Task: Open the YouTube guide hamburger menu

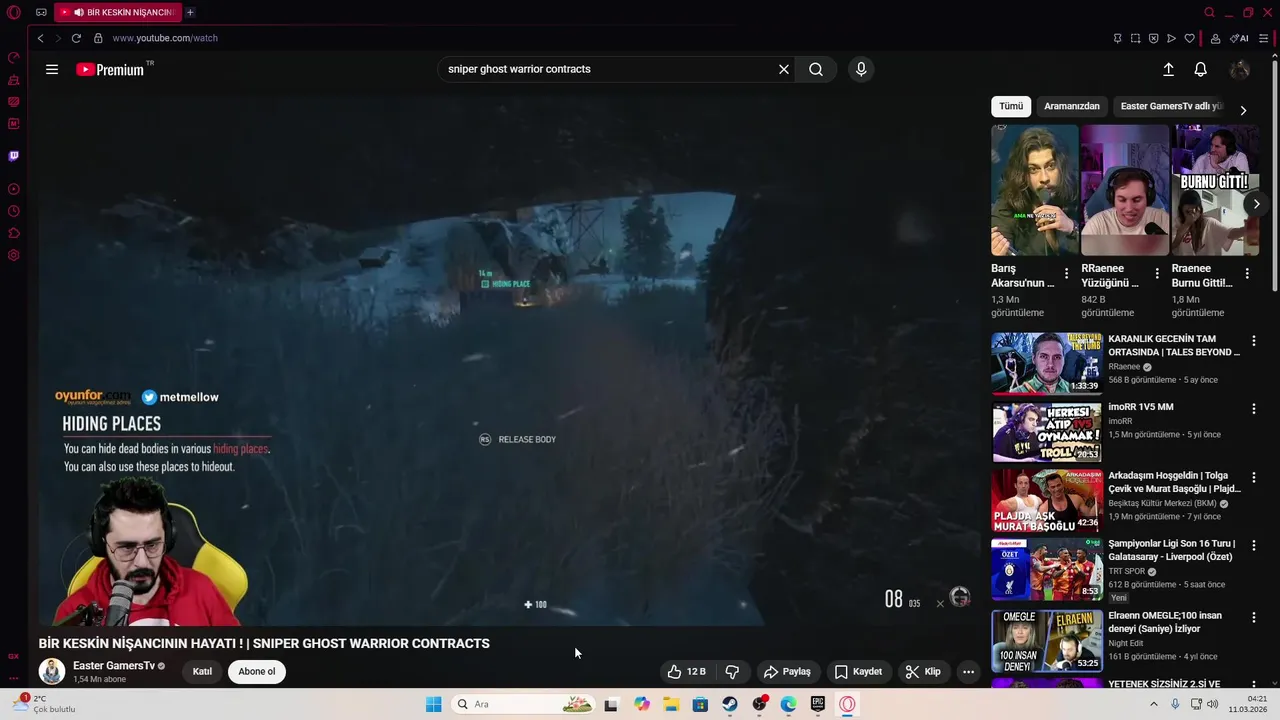Action: pos(52,69)
